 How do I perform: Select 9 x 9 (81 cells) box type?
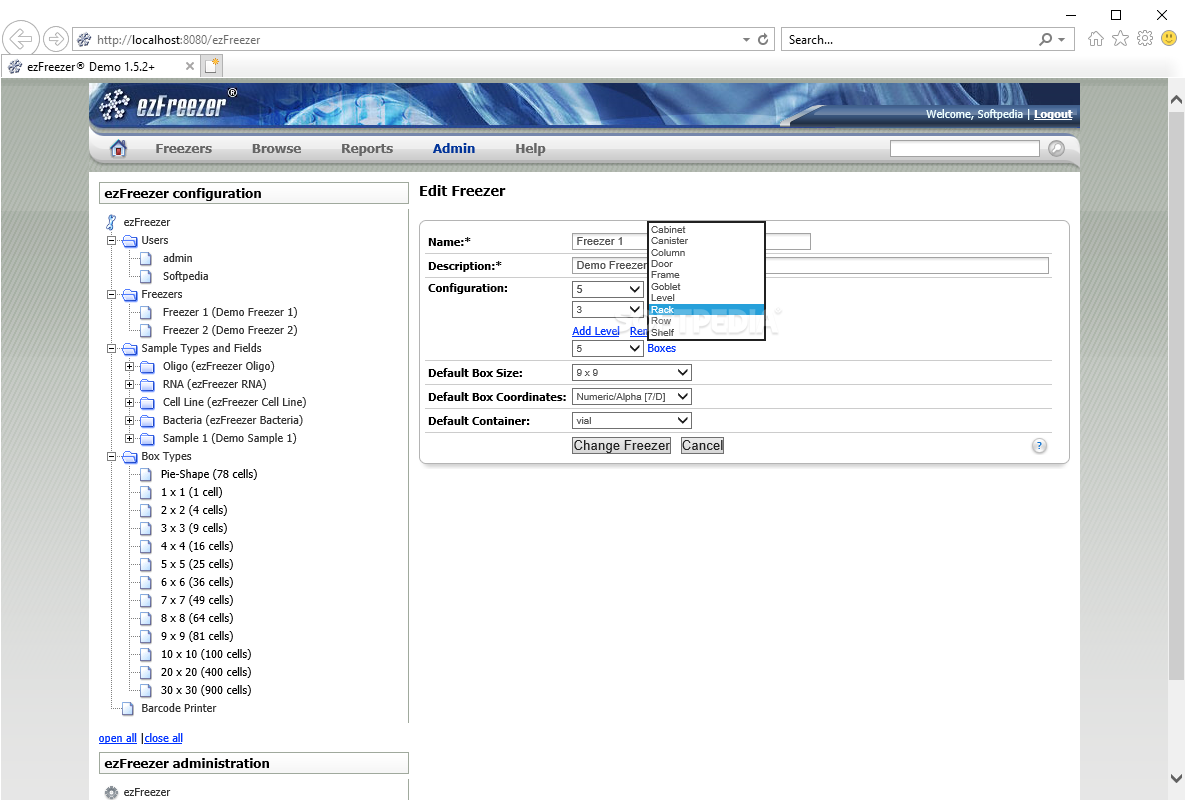197,637
